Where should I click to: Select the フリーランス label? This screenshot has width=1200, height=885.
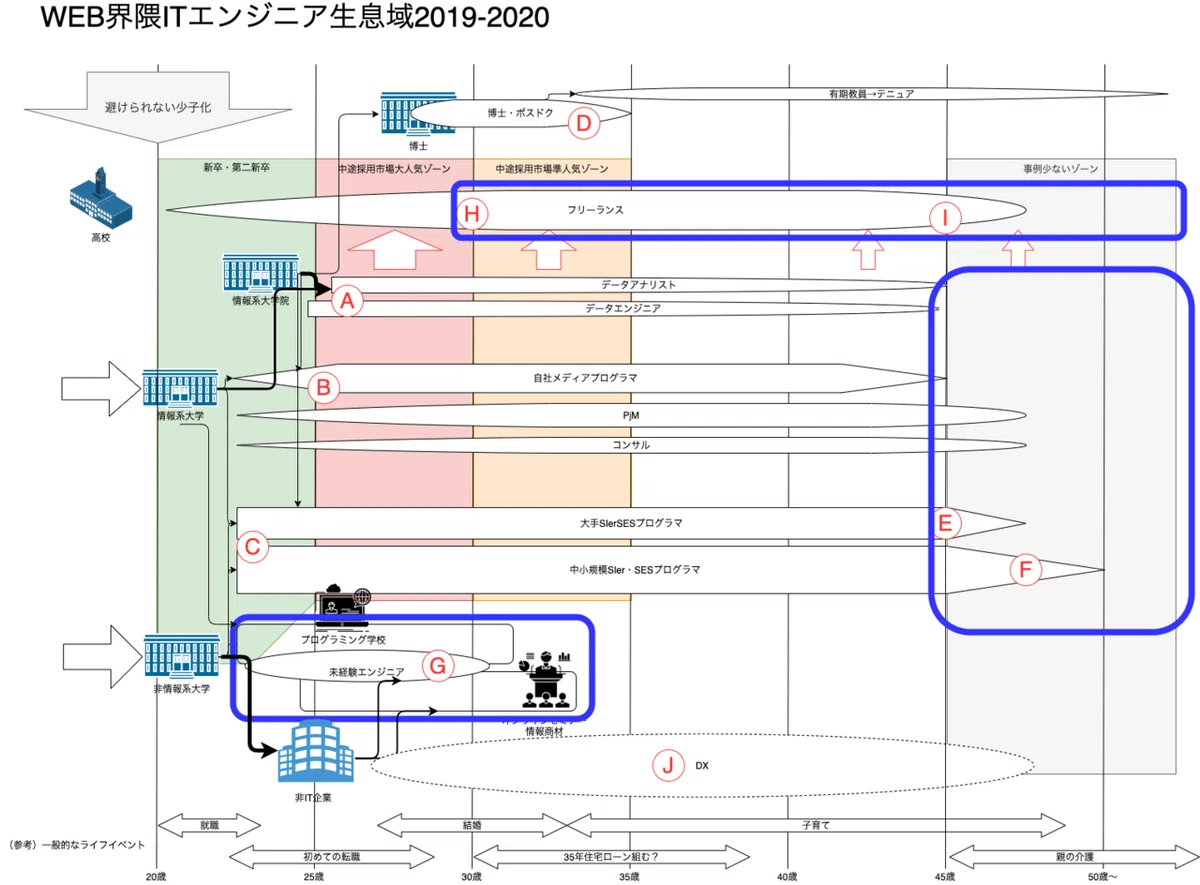pos(594,211)
